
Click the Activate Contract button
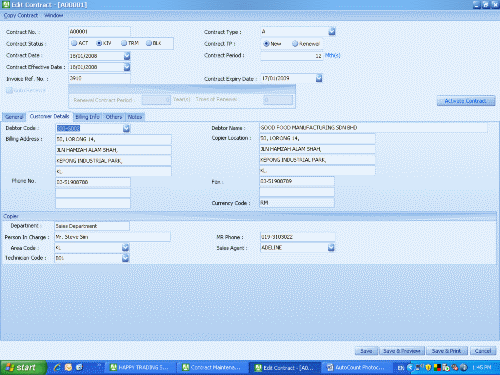[x=466, y=101]
